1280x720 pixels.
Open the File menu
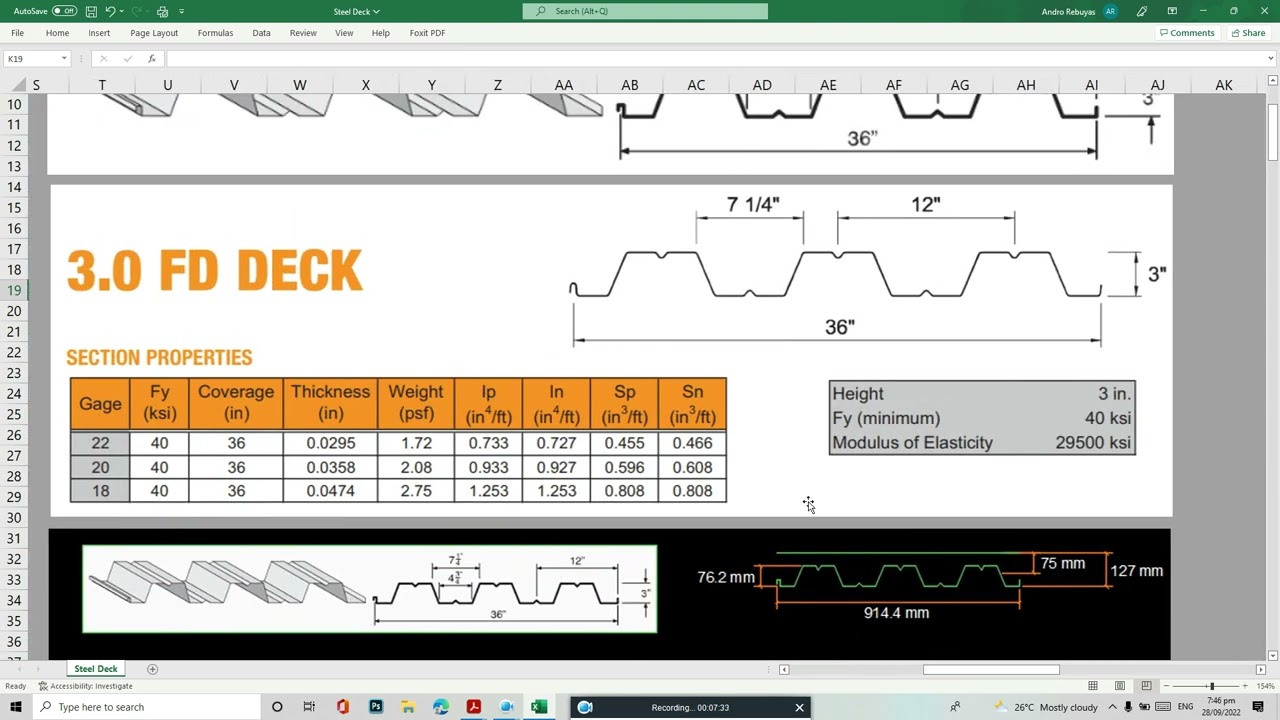point(17,33)
